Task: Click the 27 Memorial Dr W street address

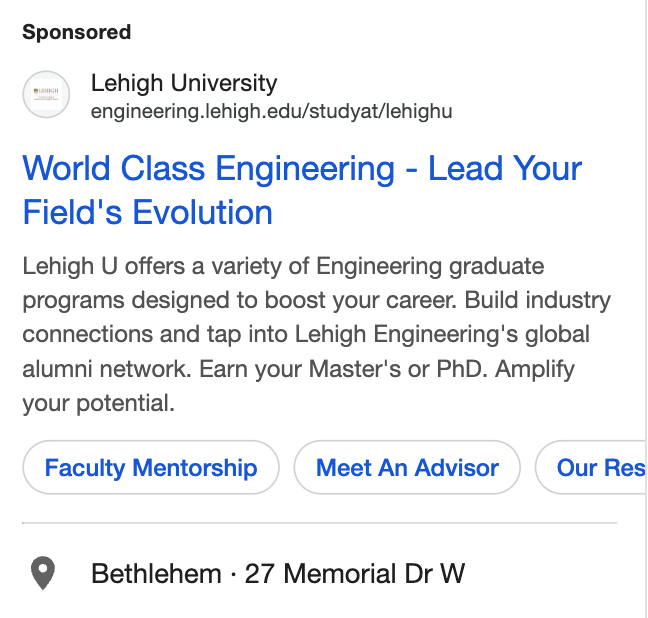Action: click(355, 574)
